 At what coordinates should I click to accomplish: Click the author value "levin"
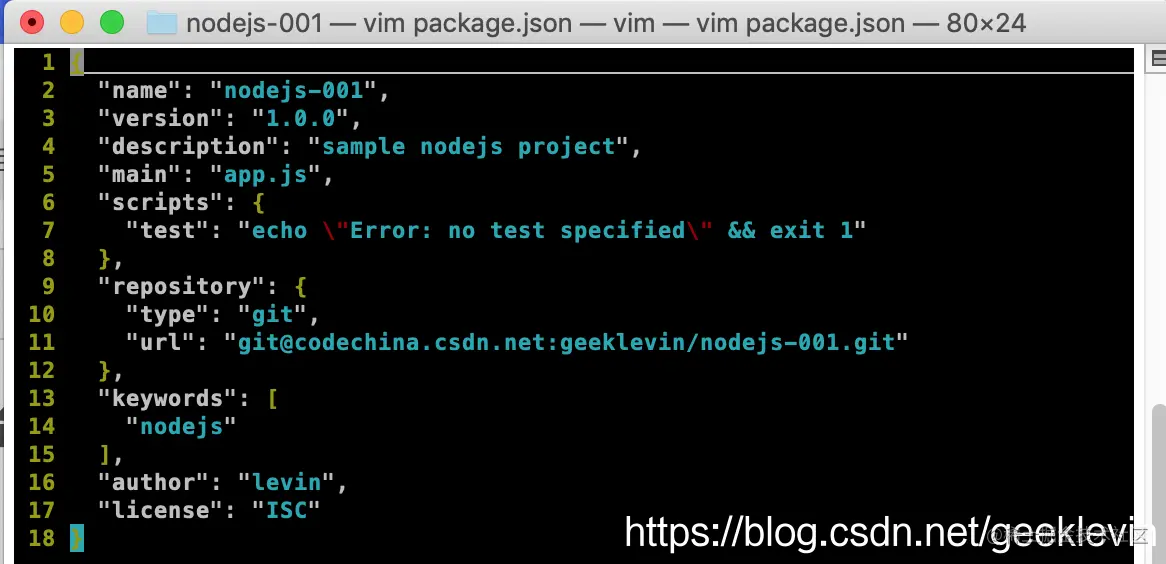tap(286, 482)
